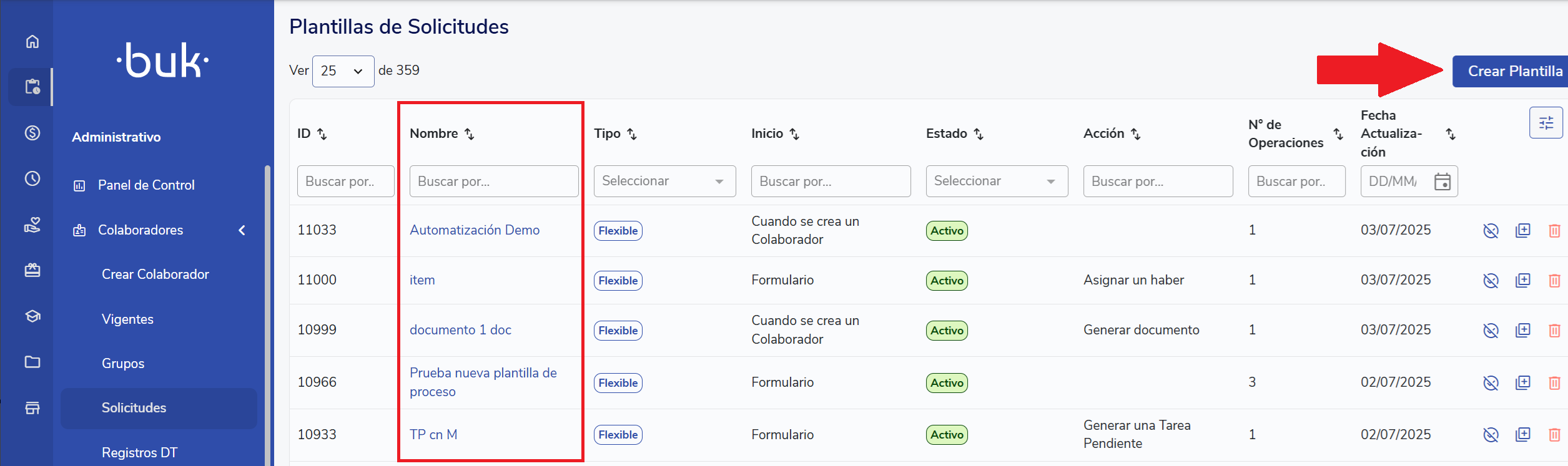Deactivate template 10966 with the eye-off icon
The height and width of the screenshot is (466, 1568).
1491,383
